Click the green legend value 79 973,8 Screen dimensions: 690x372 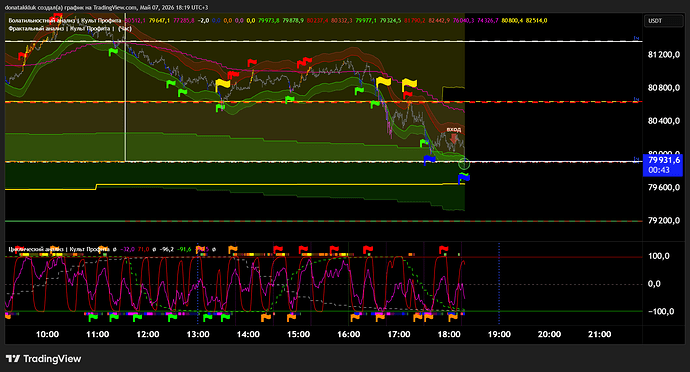[268, 20]
